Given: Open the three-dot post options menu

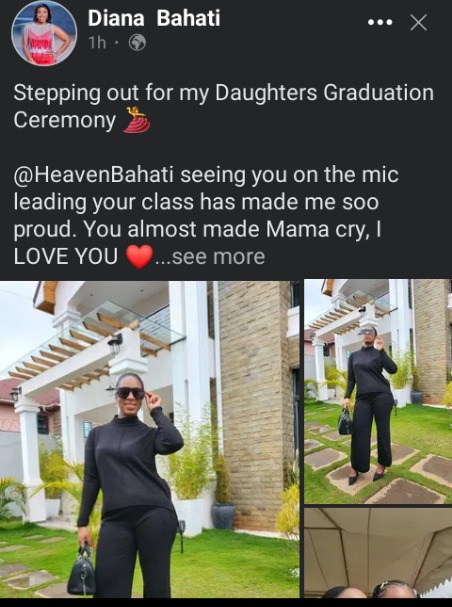Looking at the screenshot, I should click(x=380, y=22).
